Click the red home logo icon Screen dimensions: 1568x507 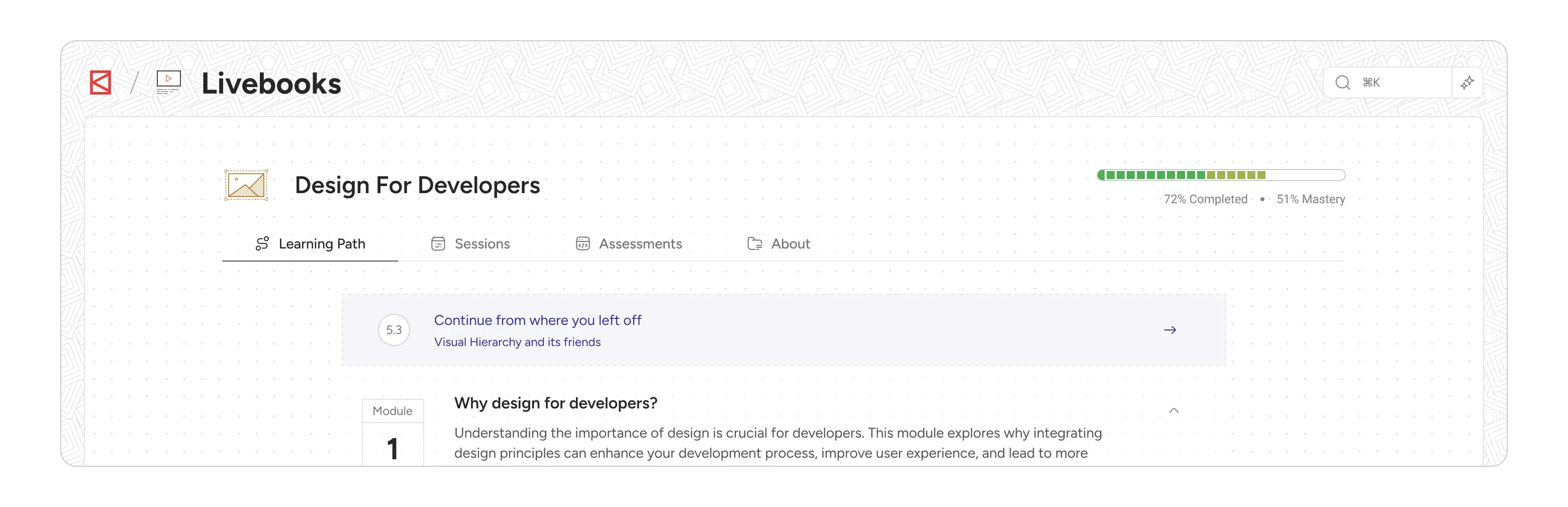[101, 83]
